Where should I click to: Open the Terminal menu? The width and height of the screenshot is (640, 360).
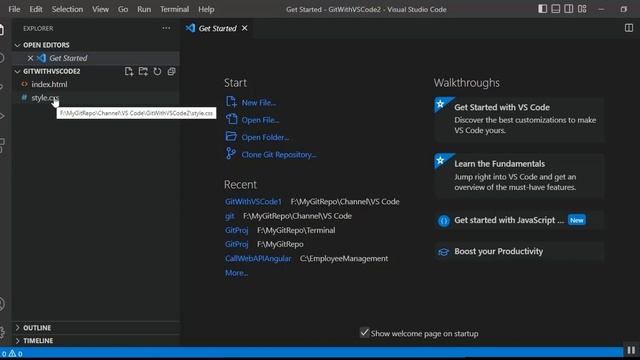pos(175,9)
